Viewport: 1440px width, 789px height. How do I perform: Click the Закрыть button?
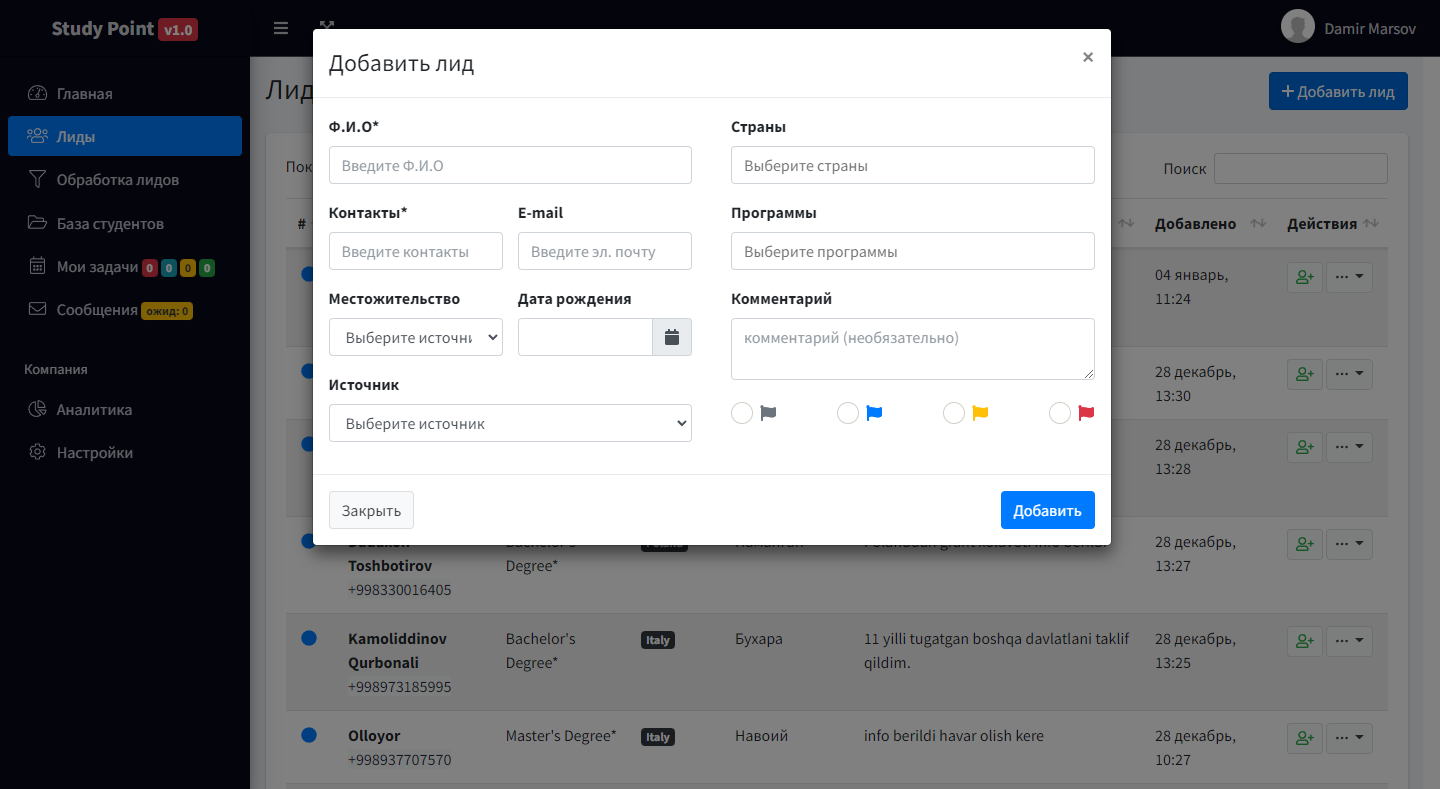tap(371, 510)
